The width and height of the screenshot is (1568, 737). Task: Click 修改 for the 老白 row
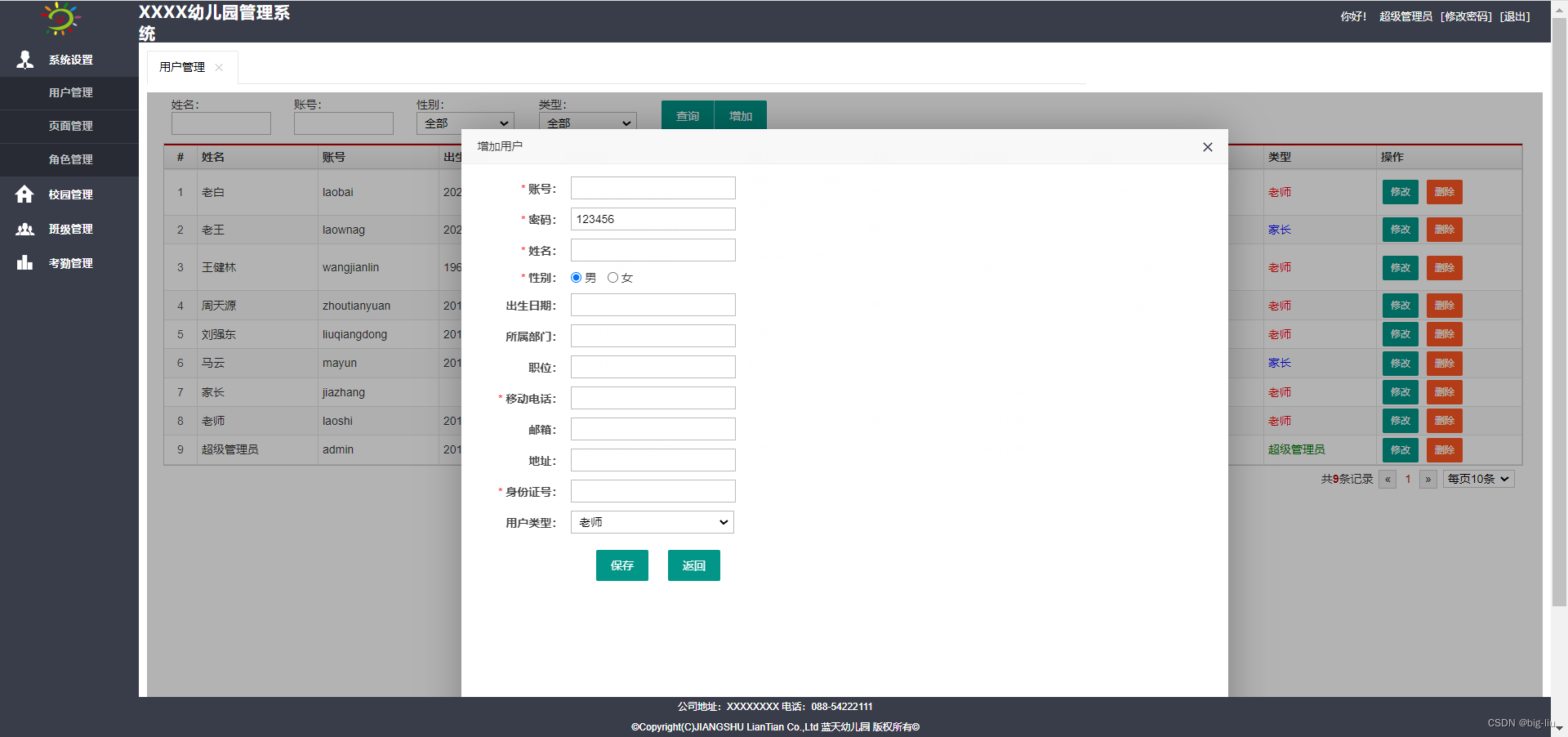(1401, 192)
